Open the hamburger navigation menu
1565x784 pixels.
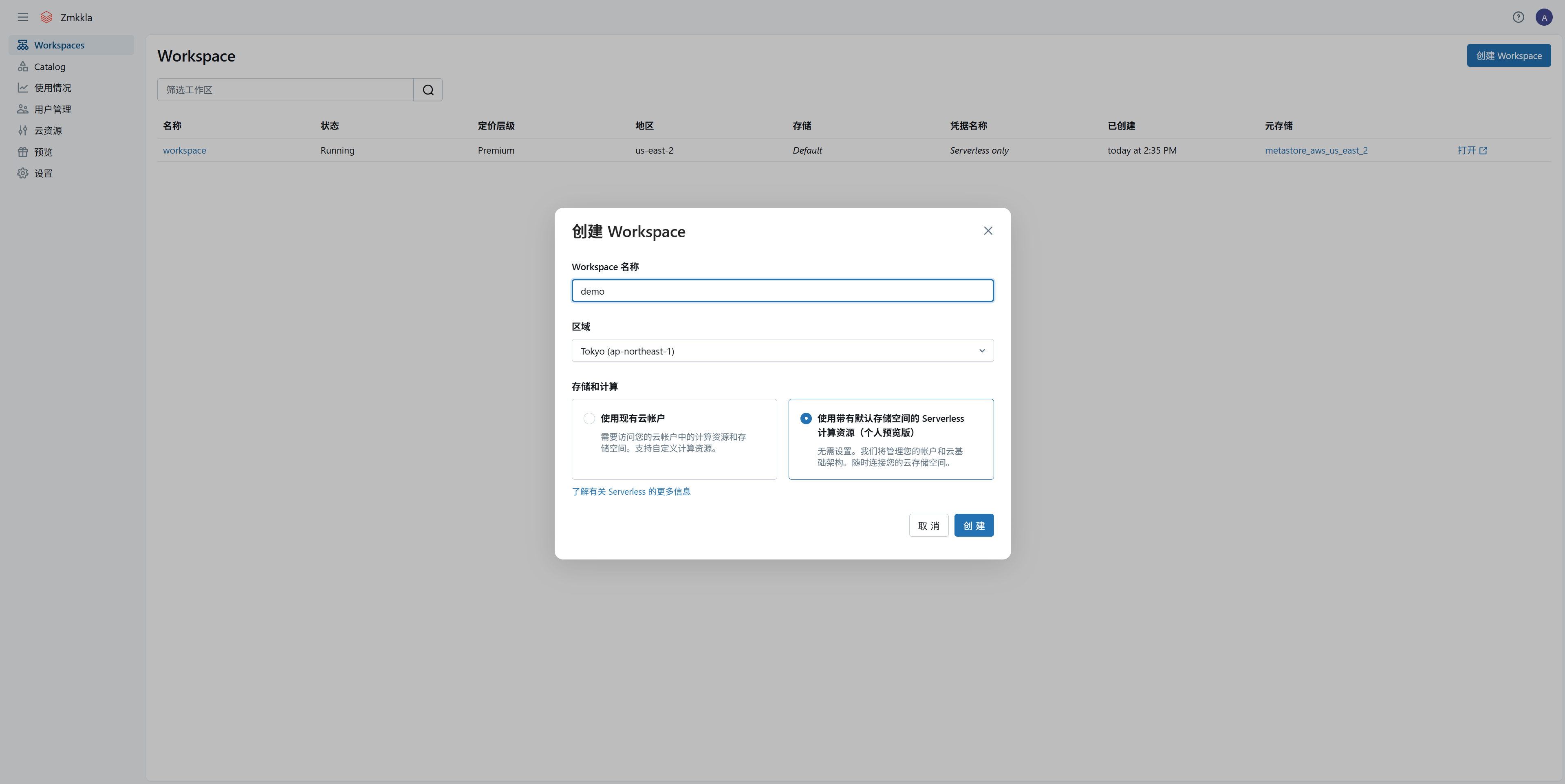coord(22,17)
